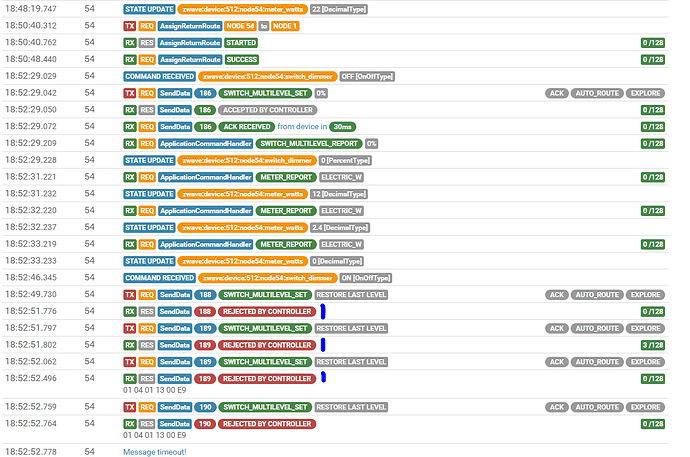Viewport: 690px width, 457px height.
Task: Click the COMMAND RECEIVED badge at 18:52:46.345
Action: tap(159, 278)
